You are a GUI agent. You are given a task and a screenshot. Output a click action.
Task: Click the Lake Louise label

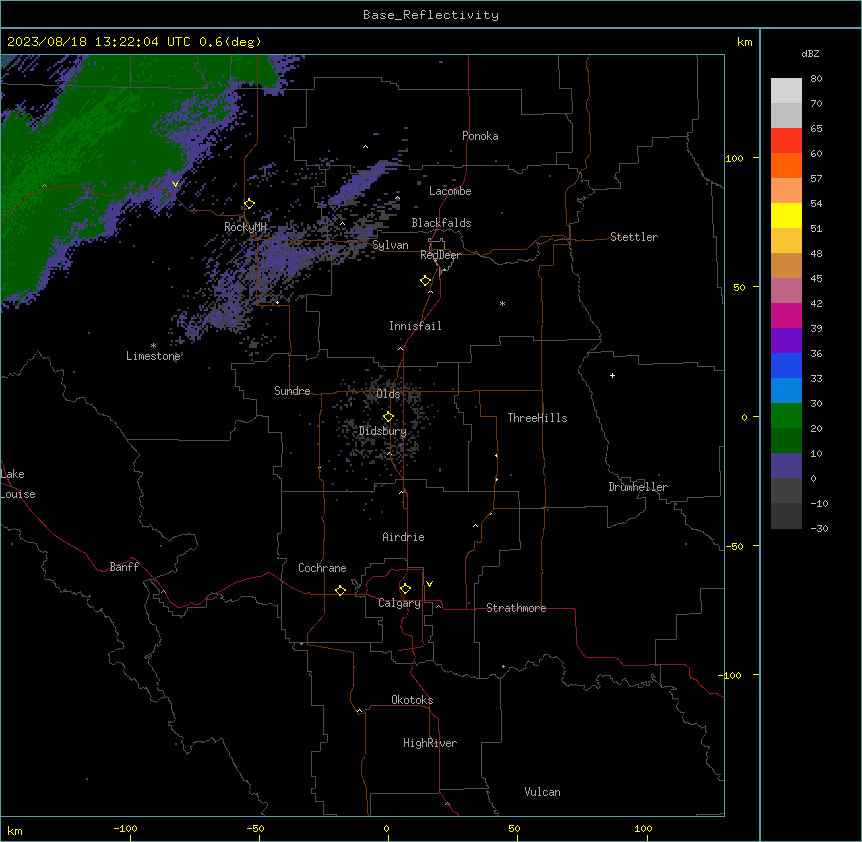pos(18,484)
